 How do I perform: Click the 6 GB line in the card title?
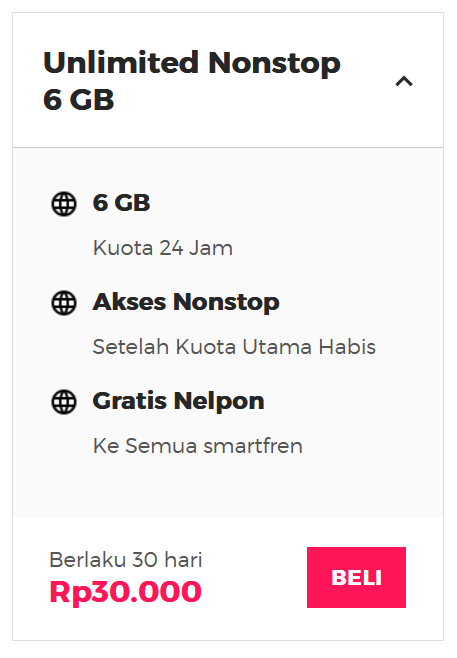coord(78,99)
